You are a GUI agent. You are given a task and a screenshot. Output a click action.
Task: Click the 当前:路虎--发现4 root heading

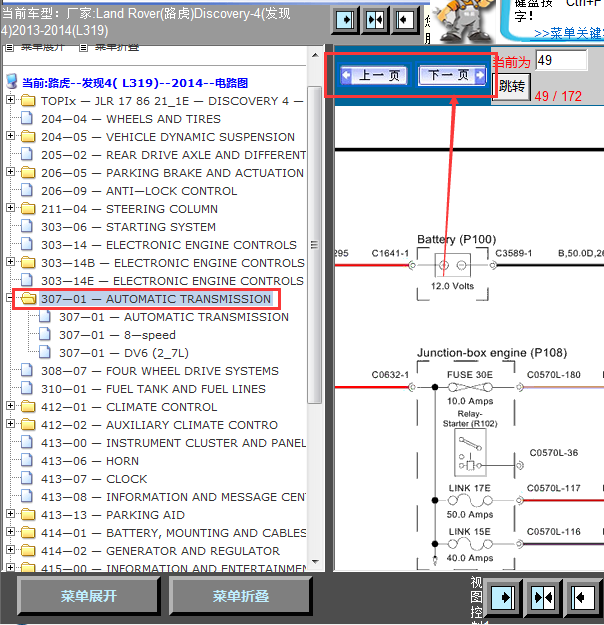pyautogui.click(x=135, y=83)
